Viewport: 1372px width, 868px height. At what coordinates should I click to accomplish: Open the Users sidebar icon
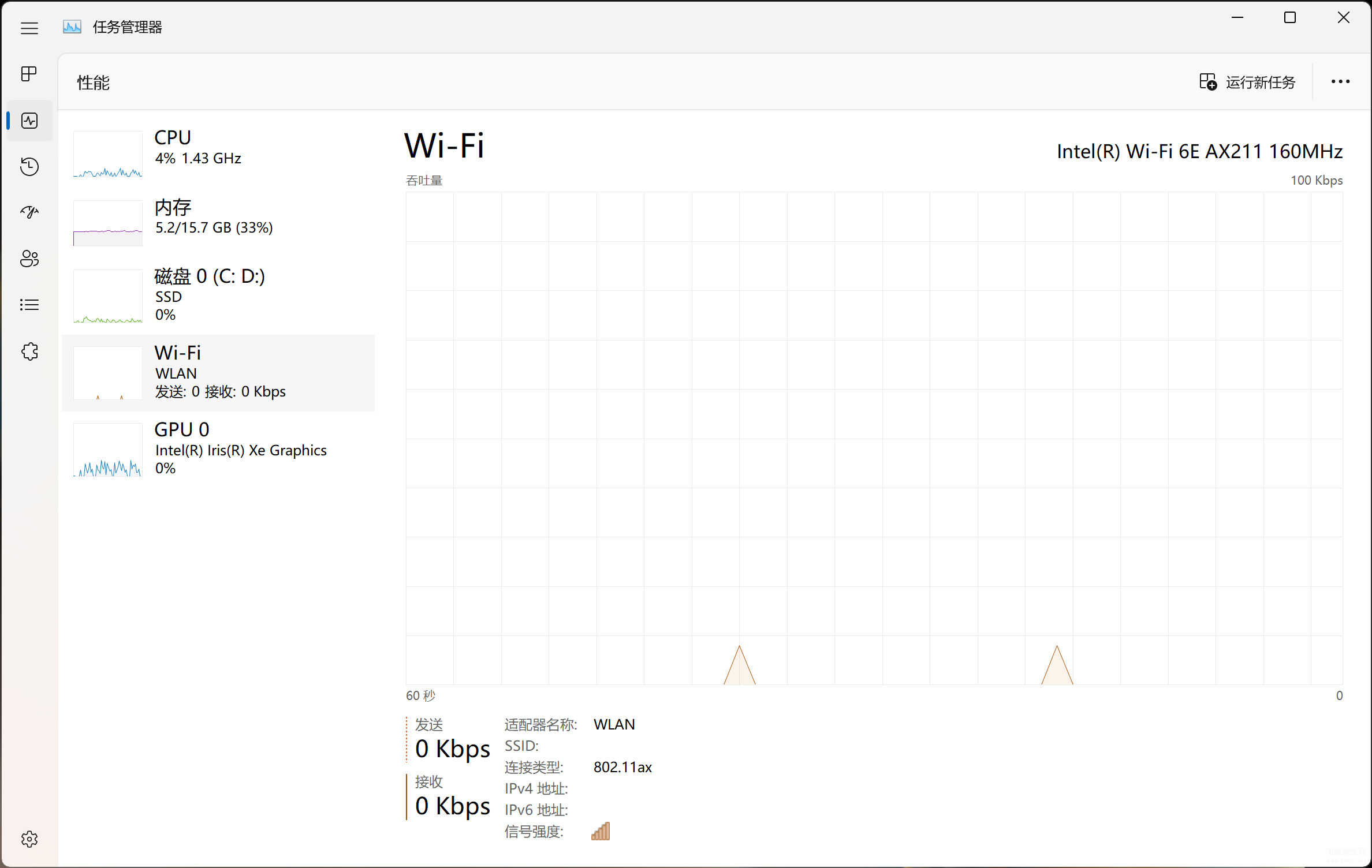[x=29, y=259]
